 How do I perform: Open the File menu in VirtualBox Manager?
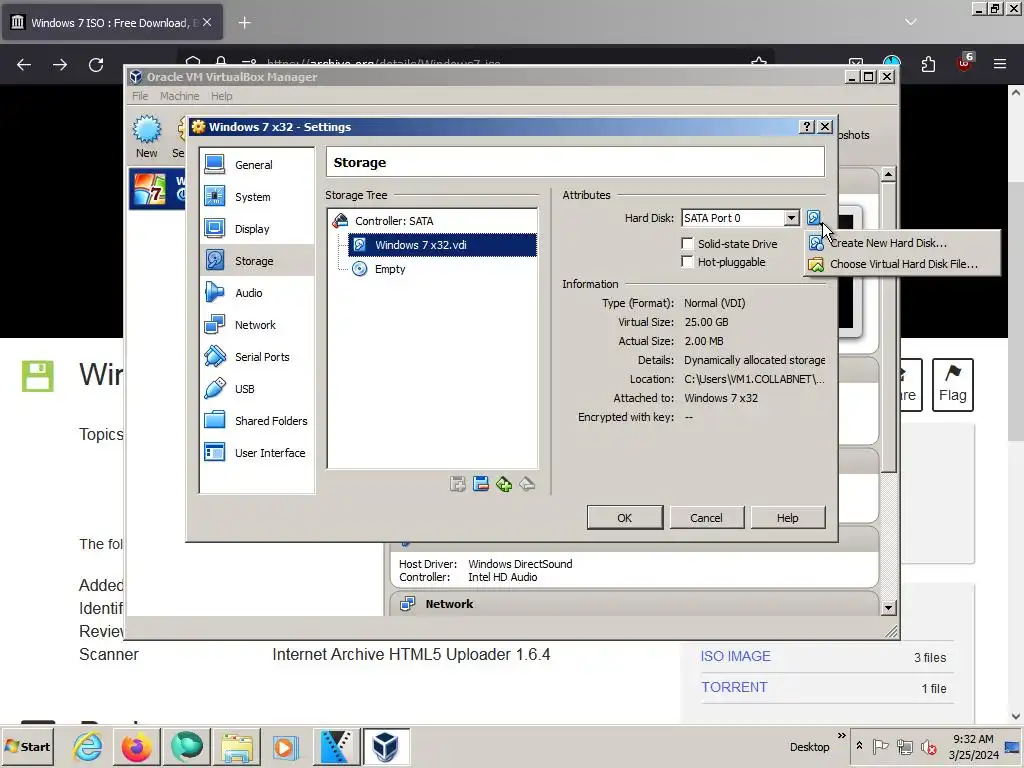[140, 96]
